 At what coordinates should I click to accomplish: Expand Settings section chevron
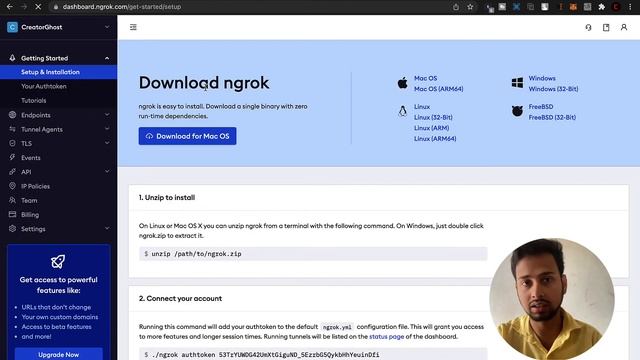107,229
